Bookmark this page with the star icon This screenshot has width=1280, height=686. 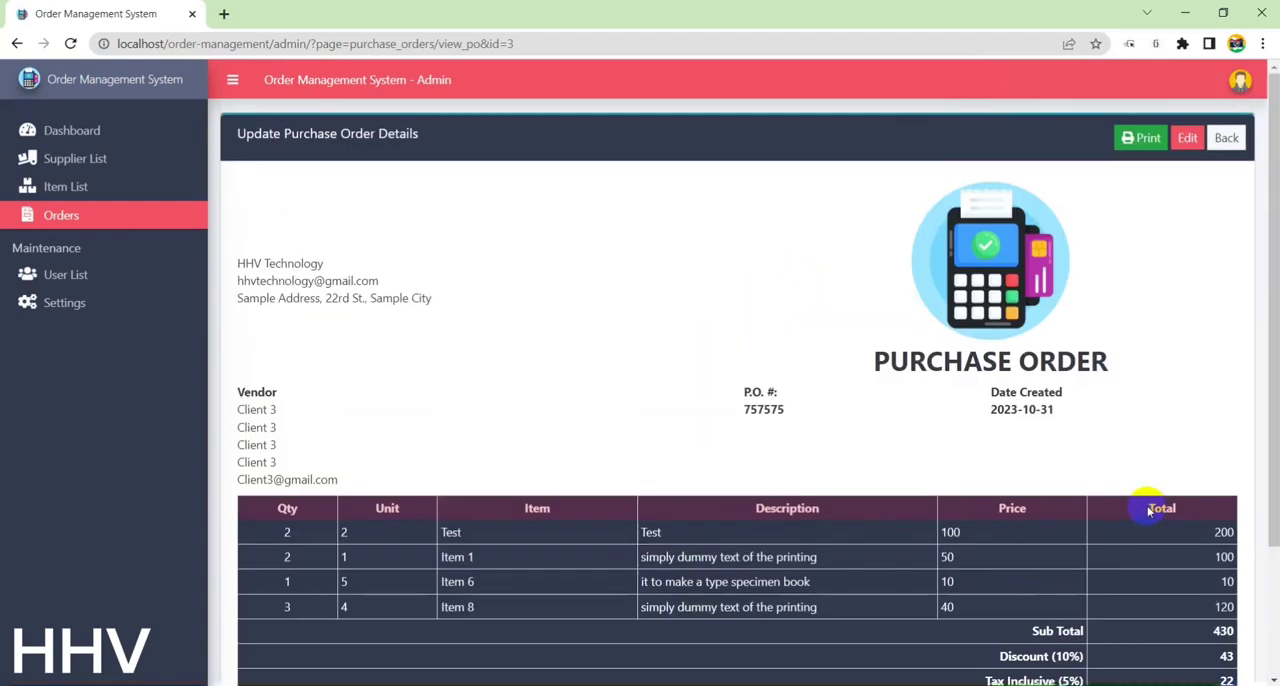point(1096,44)
